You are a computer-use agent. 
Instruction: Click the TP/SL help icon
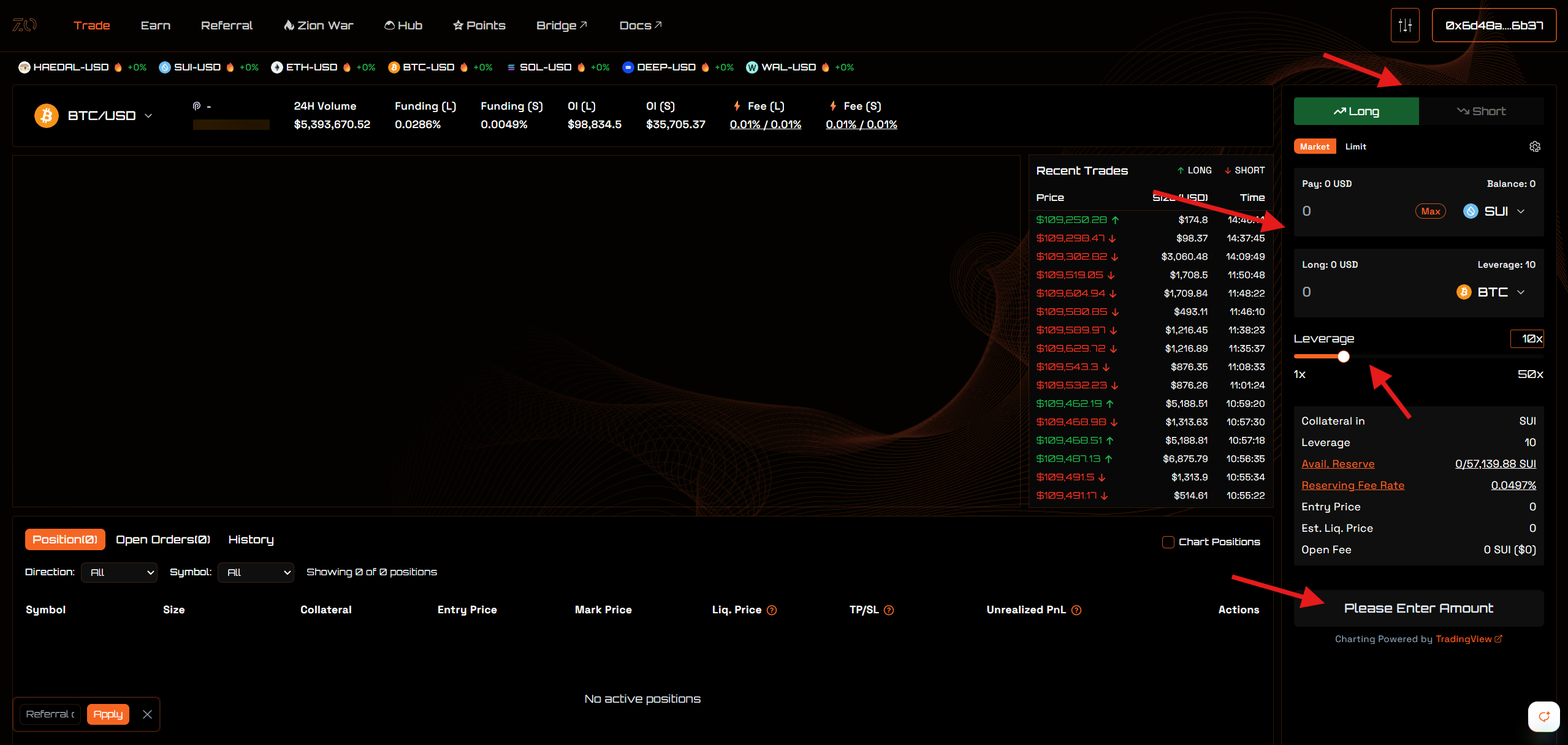pyautogui.click(x=889, y=610)
